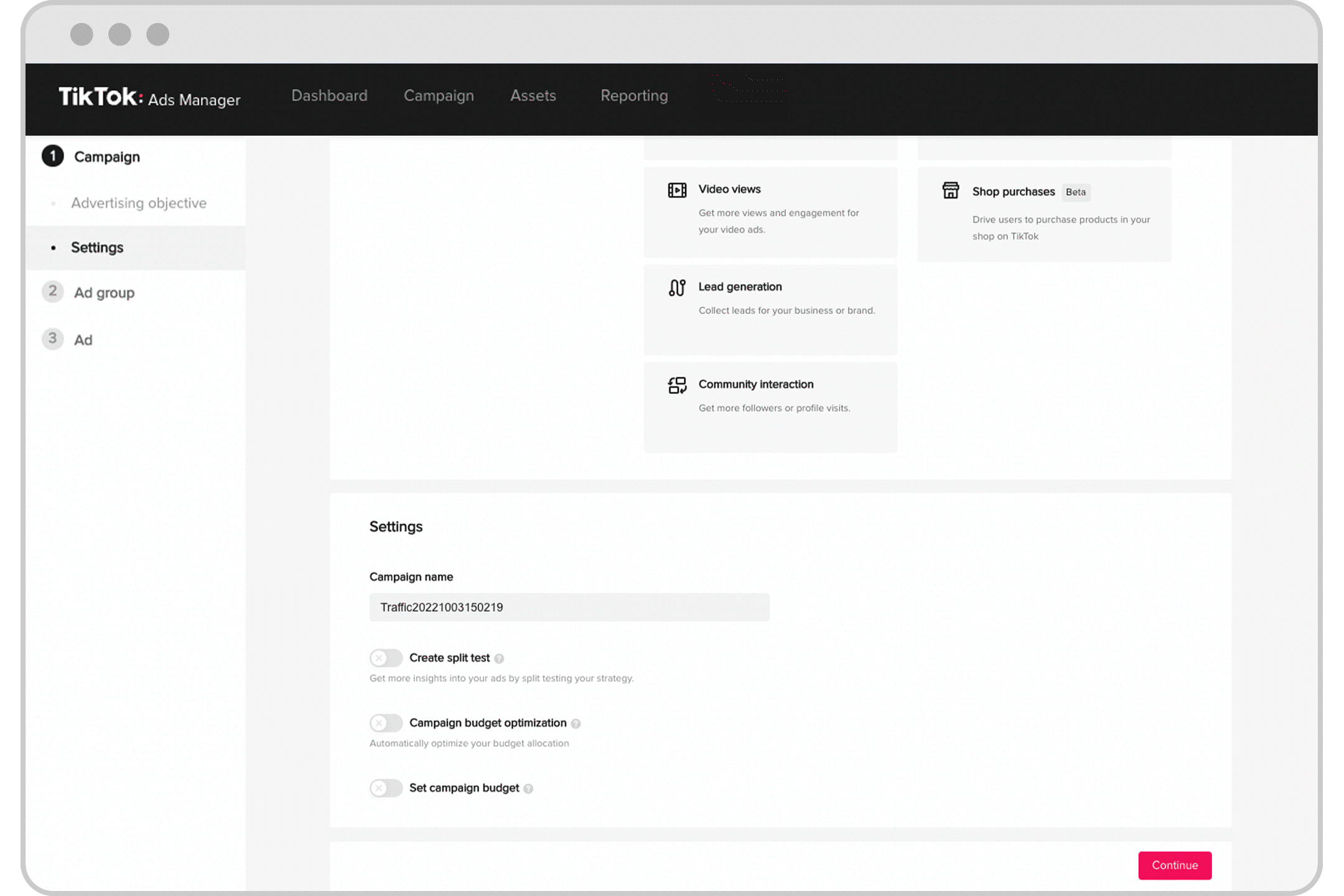
Task: Toggle the Create split test switch
Action: coord(387,657)
